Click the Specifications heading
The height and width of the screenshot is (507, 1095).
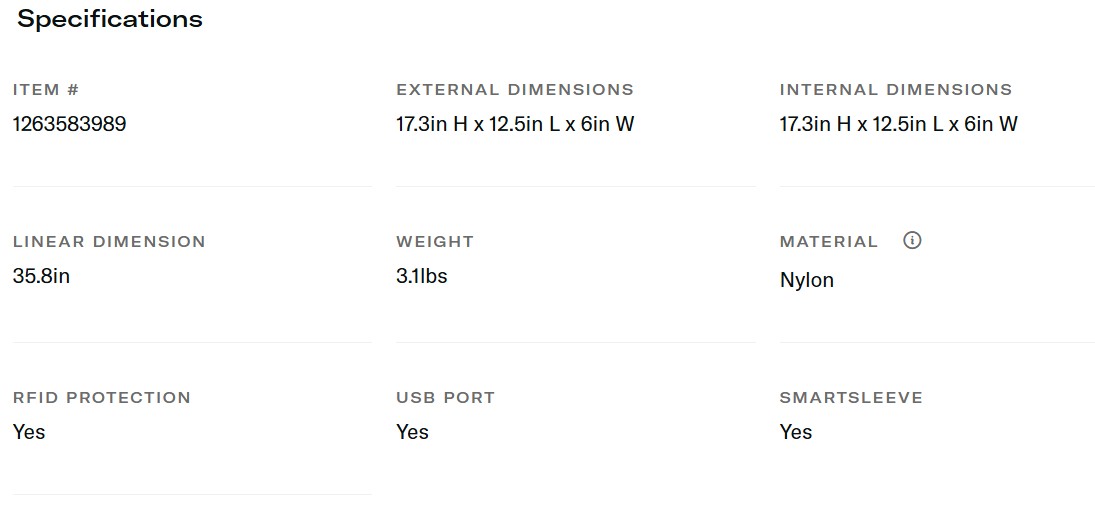coord(110,19)
